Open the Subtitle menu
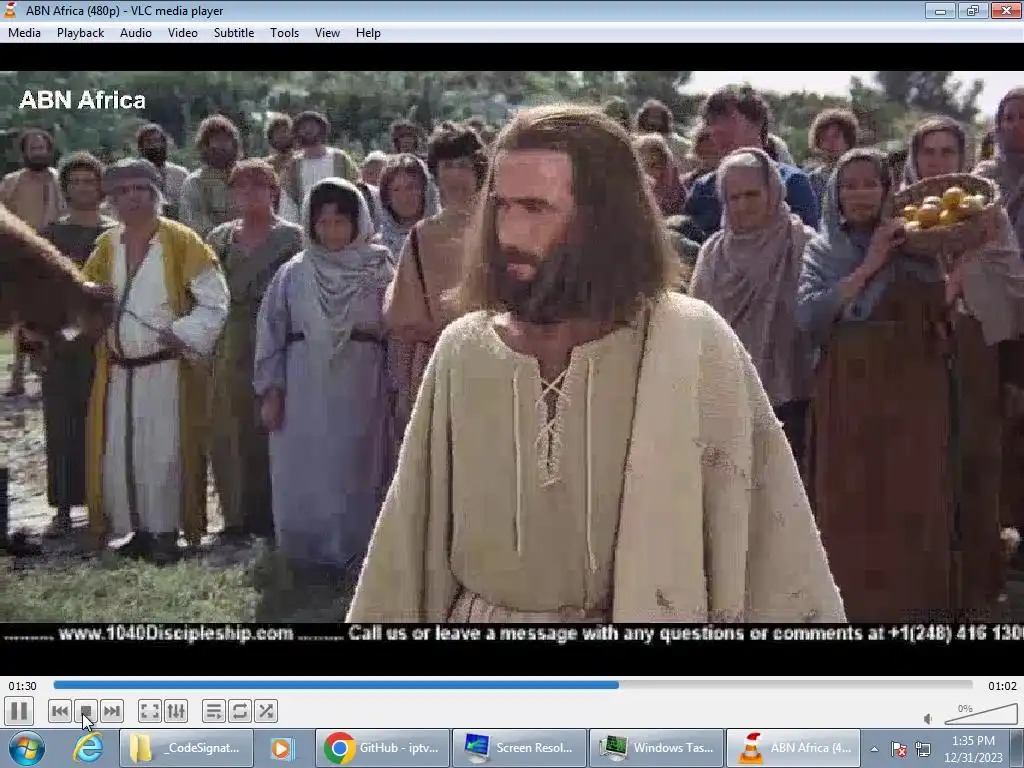The height and width of the screenshot is (768, 1024). pos(234,33)
